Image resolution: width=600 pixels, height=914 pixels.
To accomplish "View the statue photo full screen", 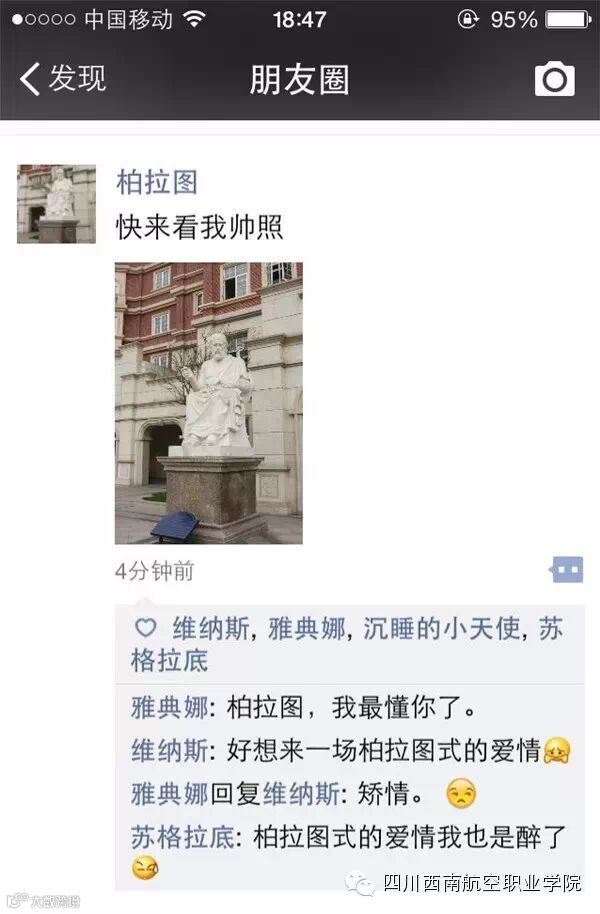I will (x=209, y=403).
